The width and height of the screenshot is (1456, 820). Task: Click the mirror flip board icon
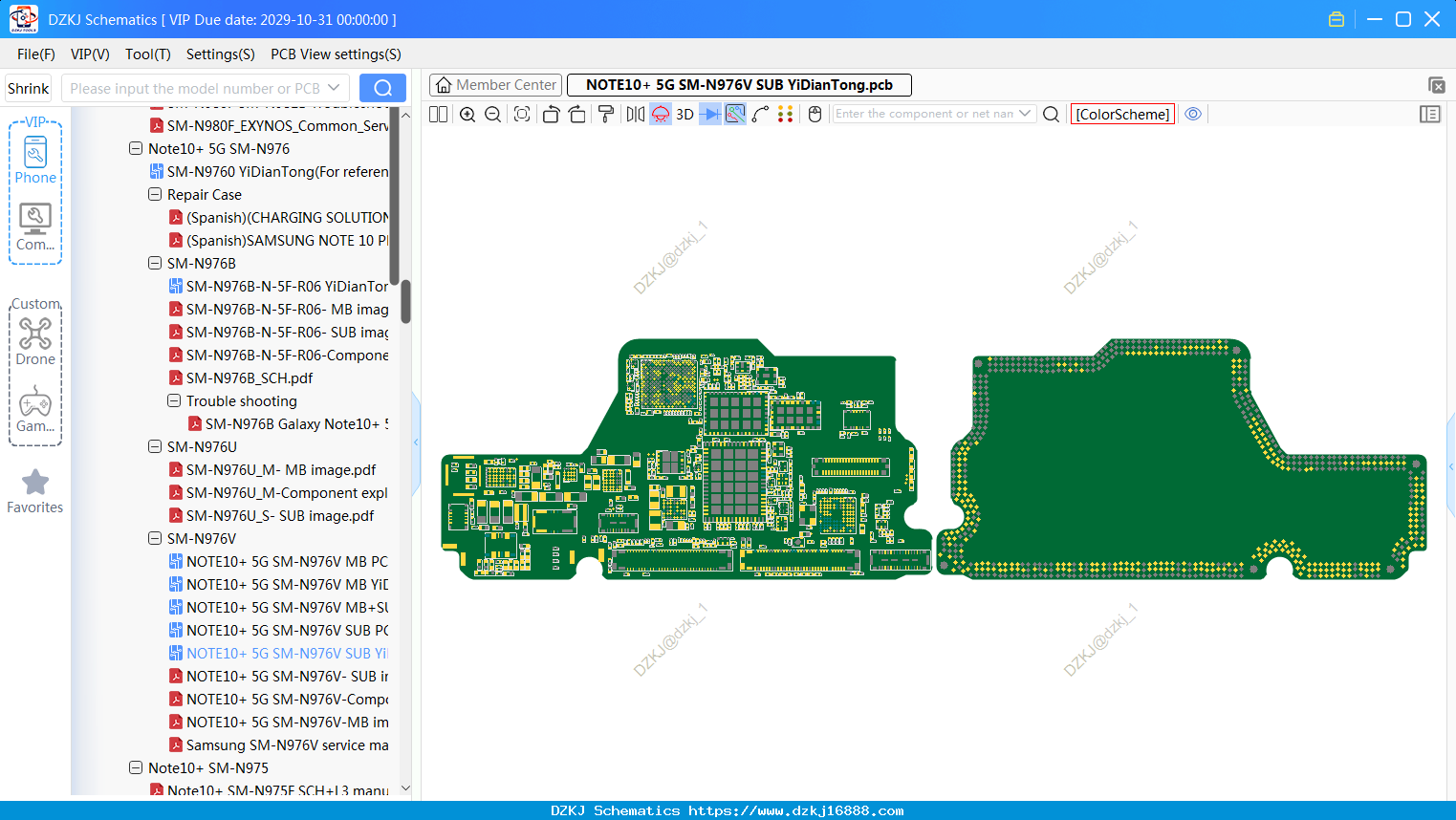[x=636, y=114]
